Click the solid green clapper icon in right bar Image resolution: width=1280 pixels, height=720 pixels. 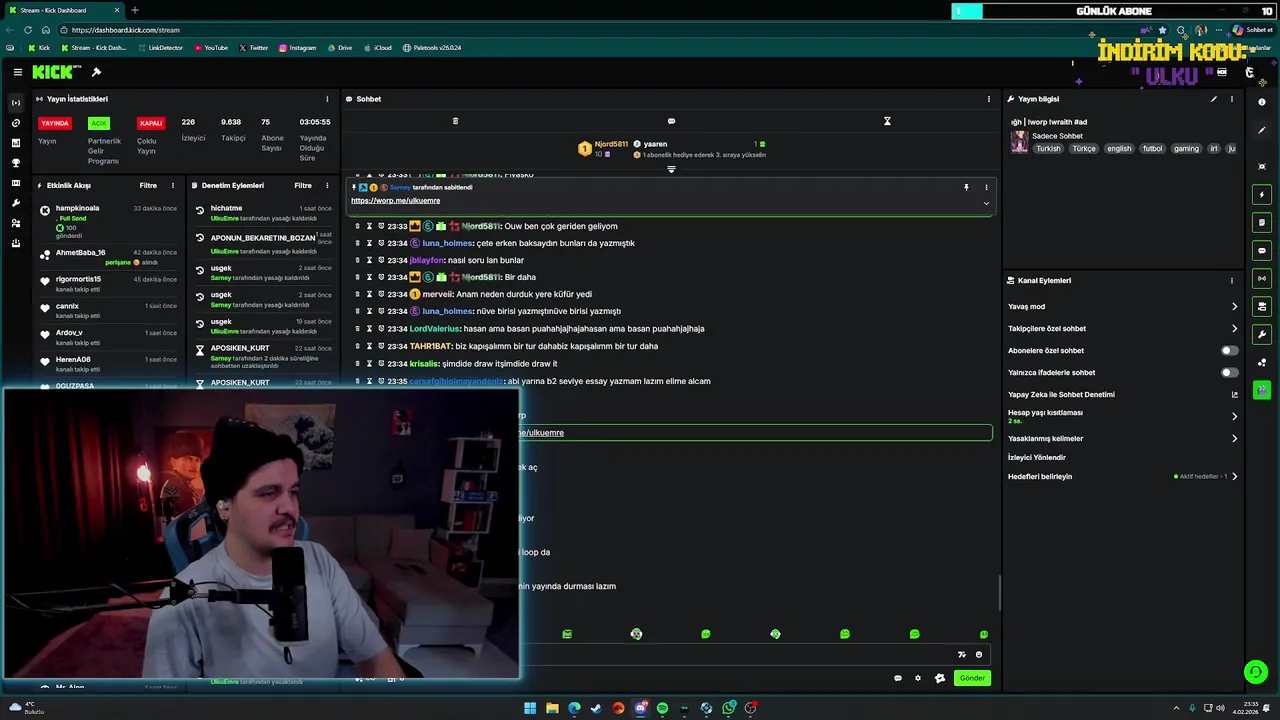click(x=1262, y=390)
